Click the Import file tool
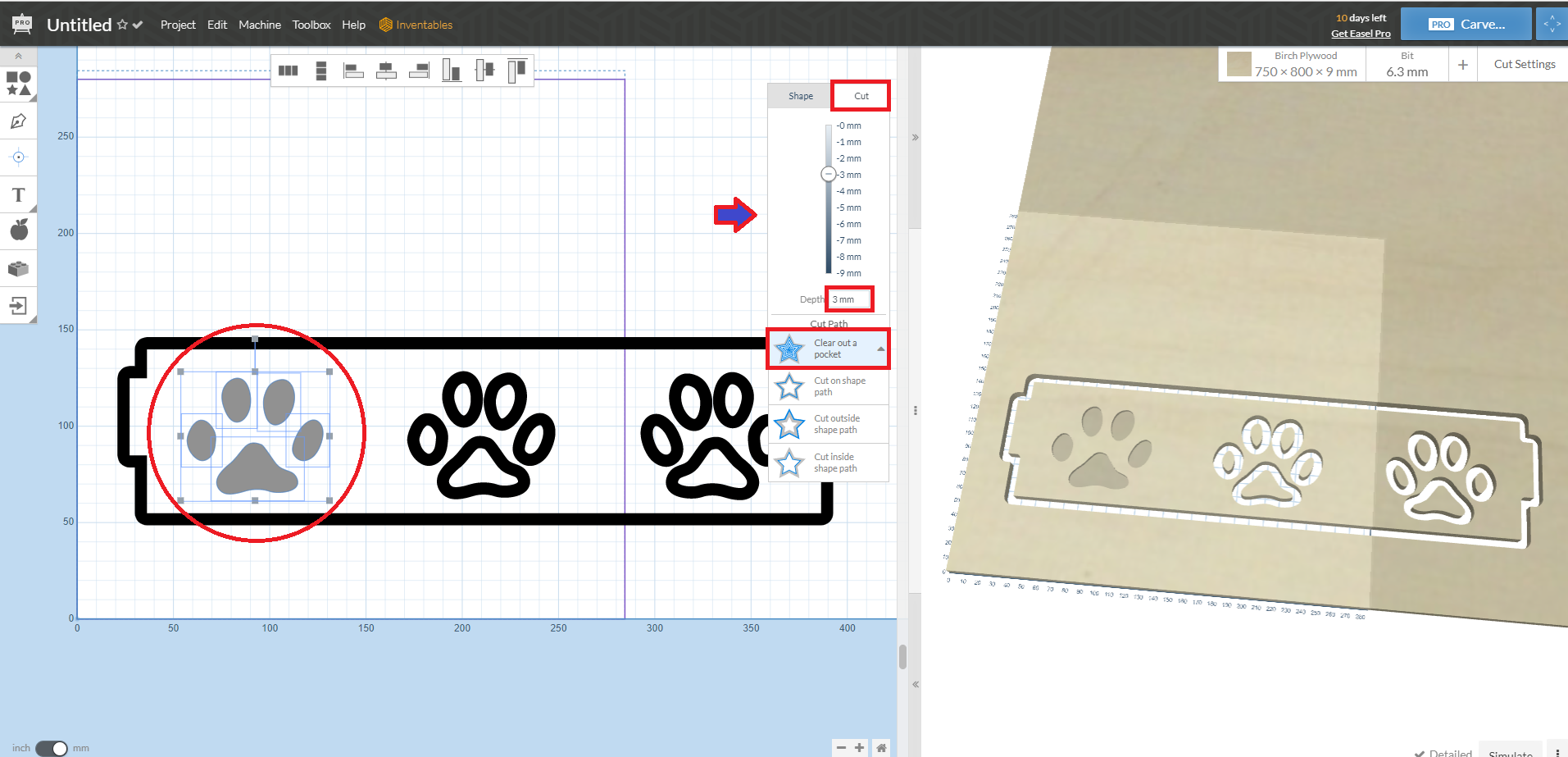The width and height of the screenshot is (1568, 757). coord(18,306)
